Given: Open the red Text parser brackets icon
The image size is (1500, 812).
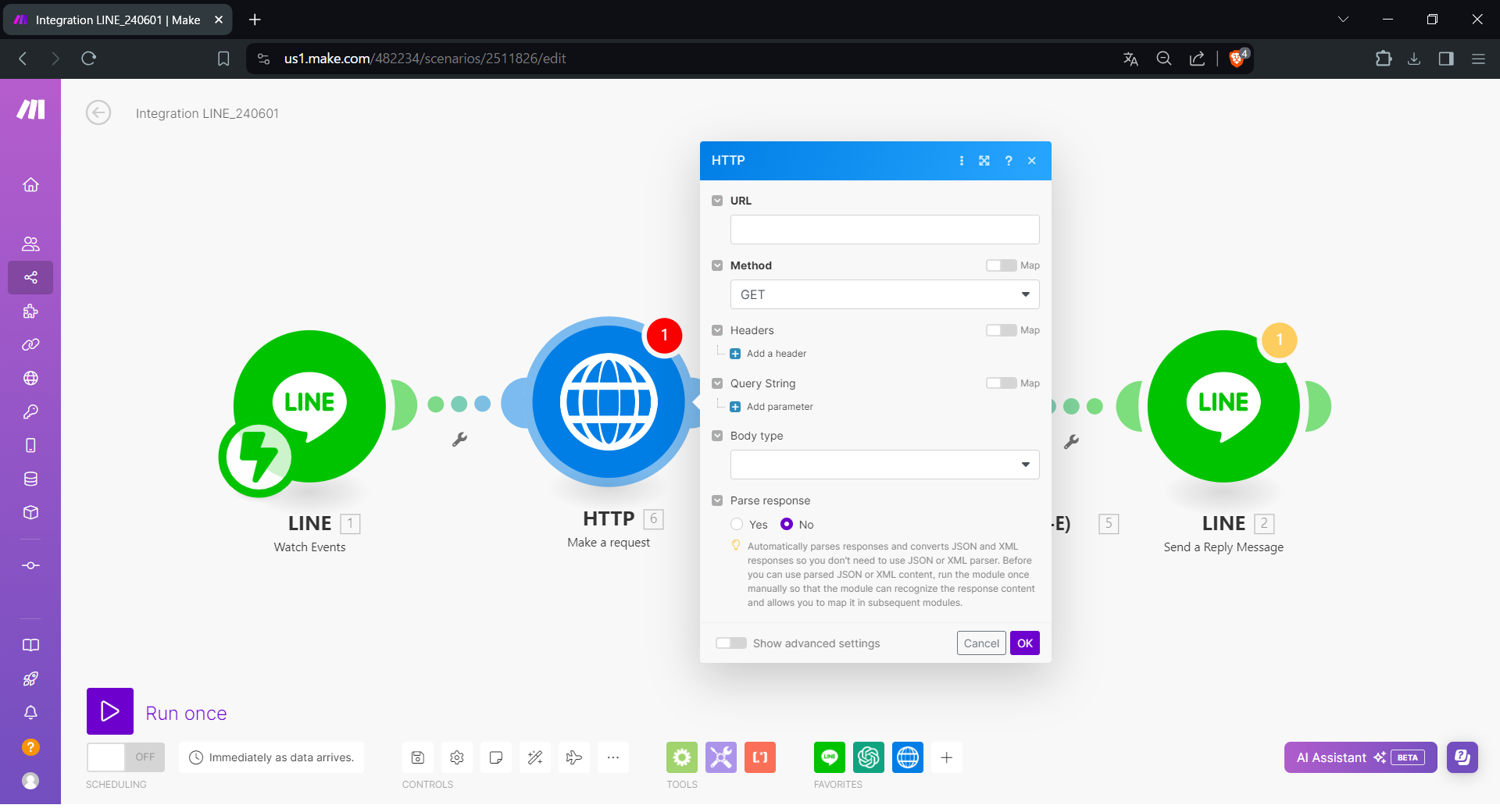Looking at the screenshot, I should 760,757.
